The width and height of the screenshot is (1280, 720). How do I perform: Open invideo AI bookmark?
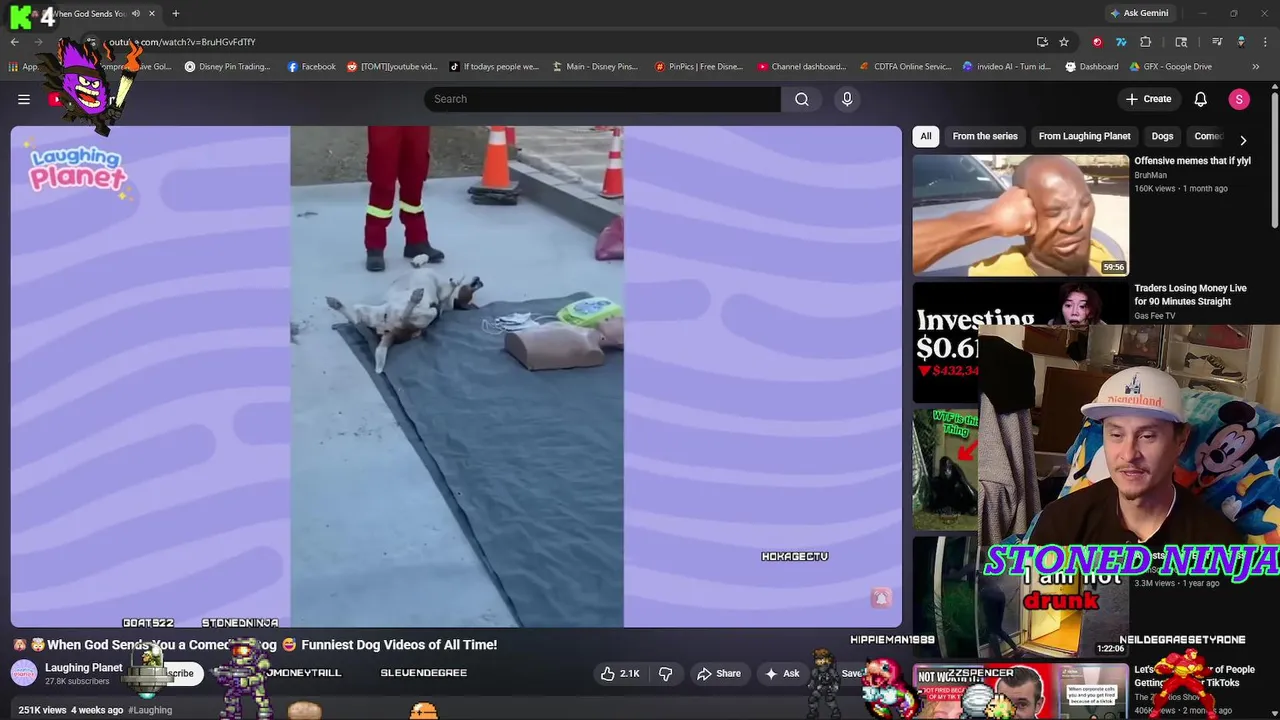[1007, 67]
